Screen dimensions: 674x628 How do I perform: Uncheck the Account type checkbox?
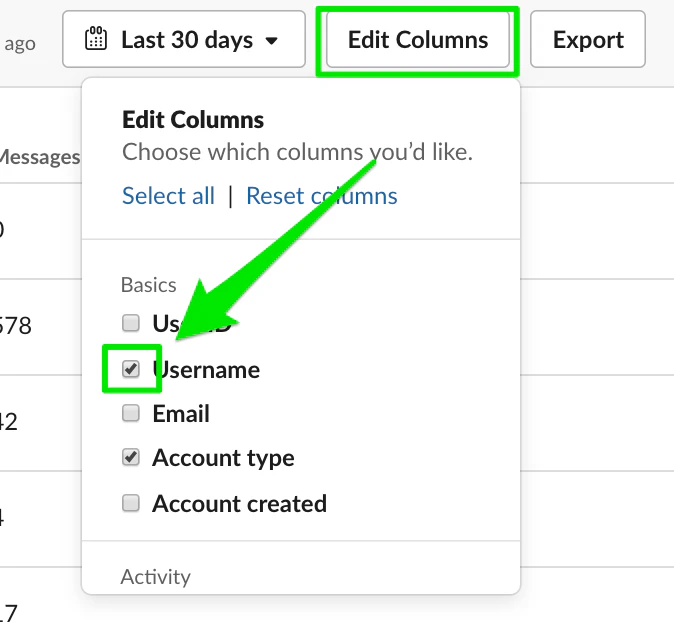click(131, 458)
